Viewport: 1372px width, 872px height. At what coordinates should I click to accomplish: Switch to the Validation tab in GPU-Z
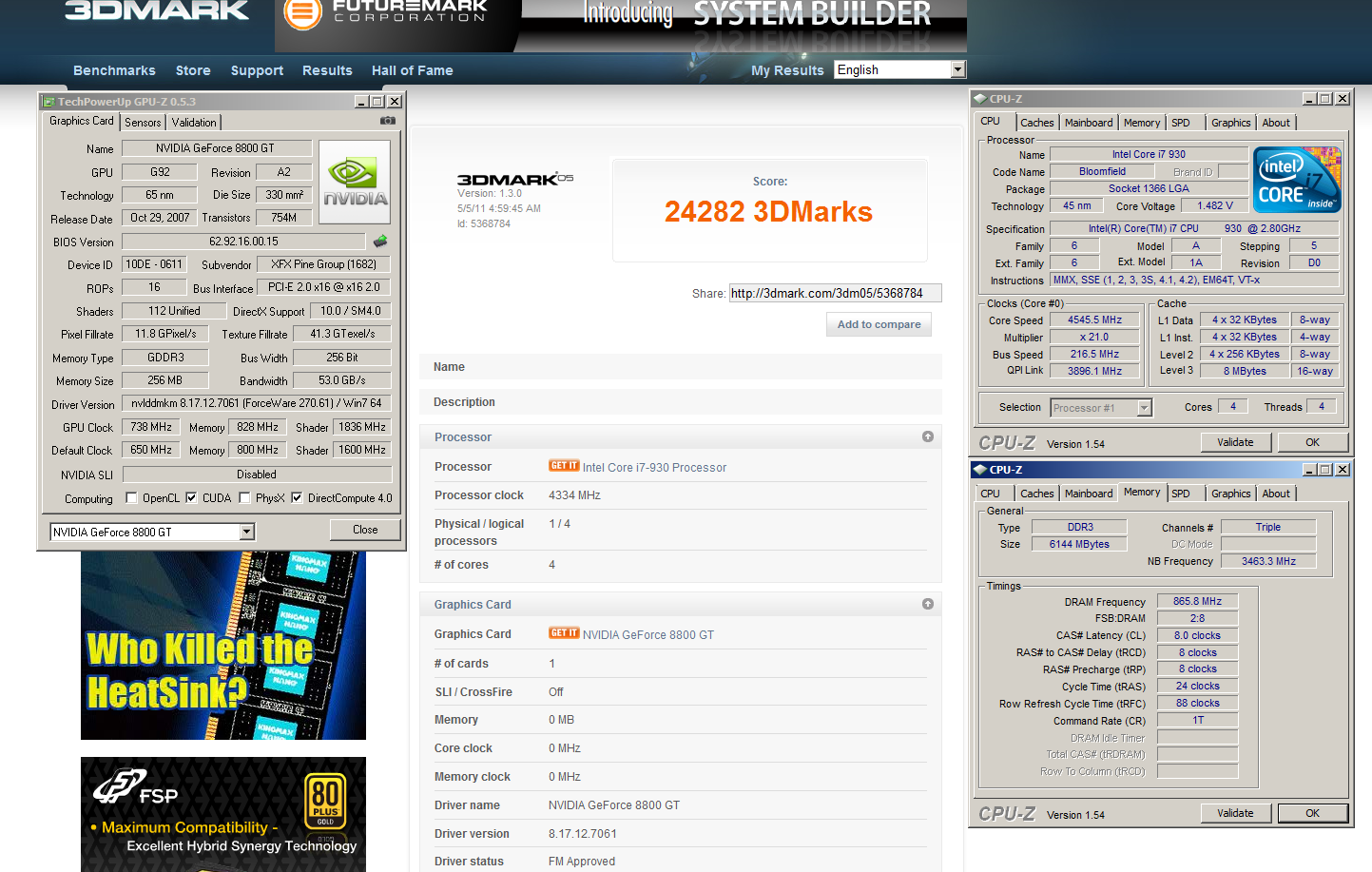(x=194, y=123)
